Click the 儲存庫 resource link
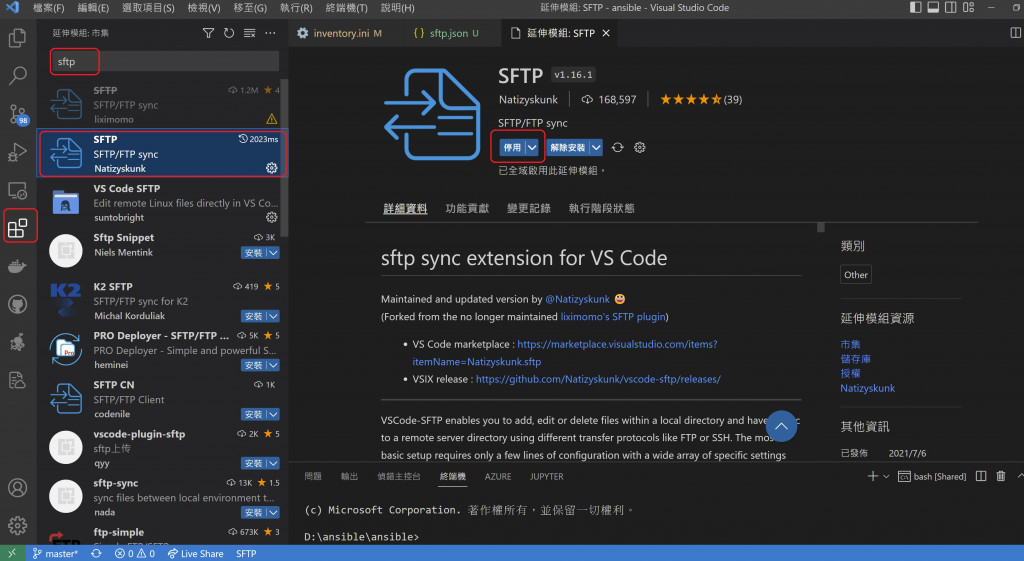The width and height of the screenshot is (1024, 561). 856,359
